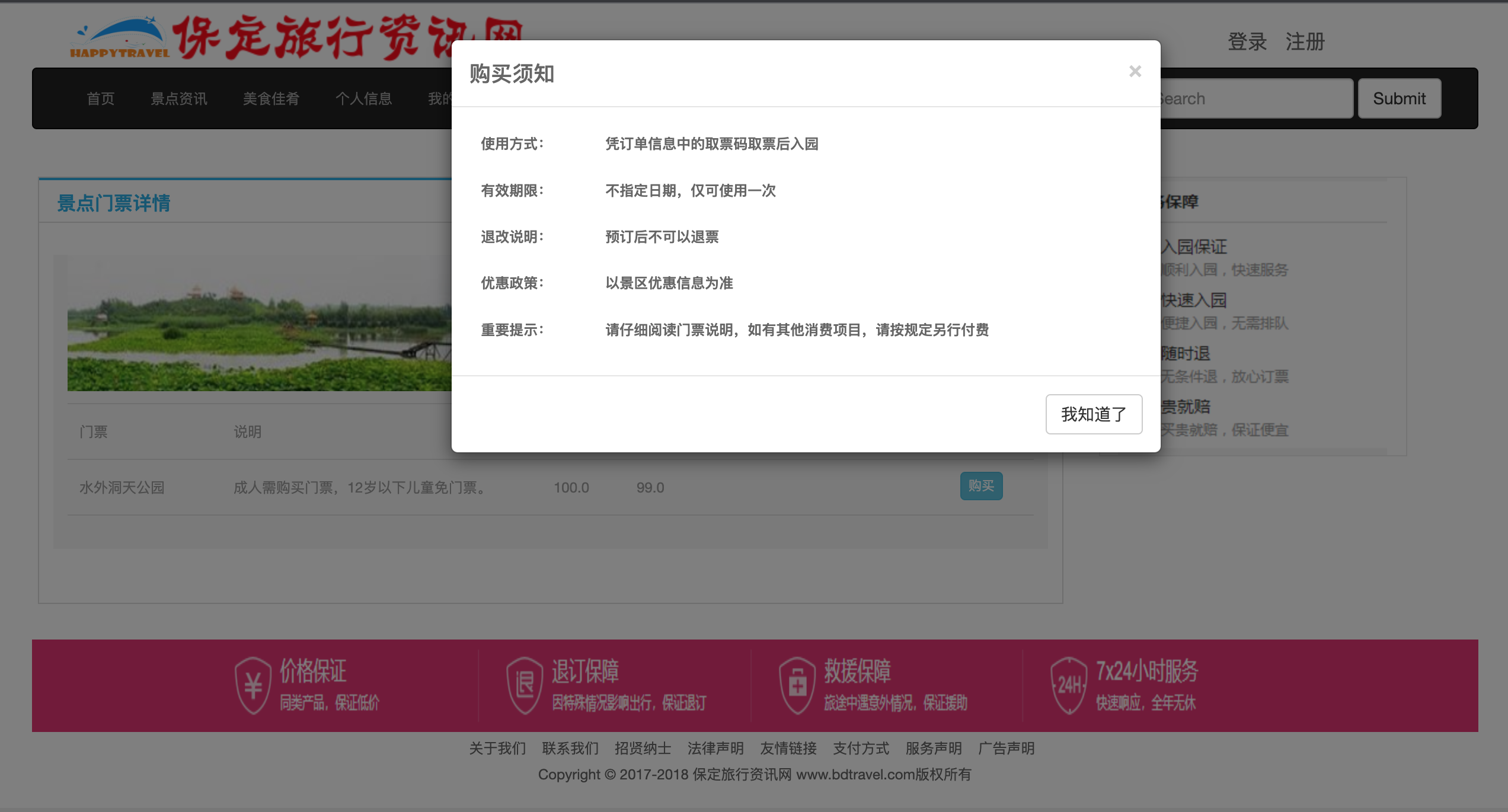Click the 预订后不可以退票 text
The image size is (1508, 812).
[x=662, y=236]
